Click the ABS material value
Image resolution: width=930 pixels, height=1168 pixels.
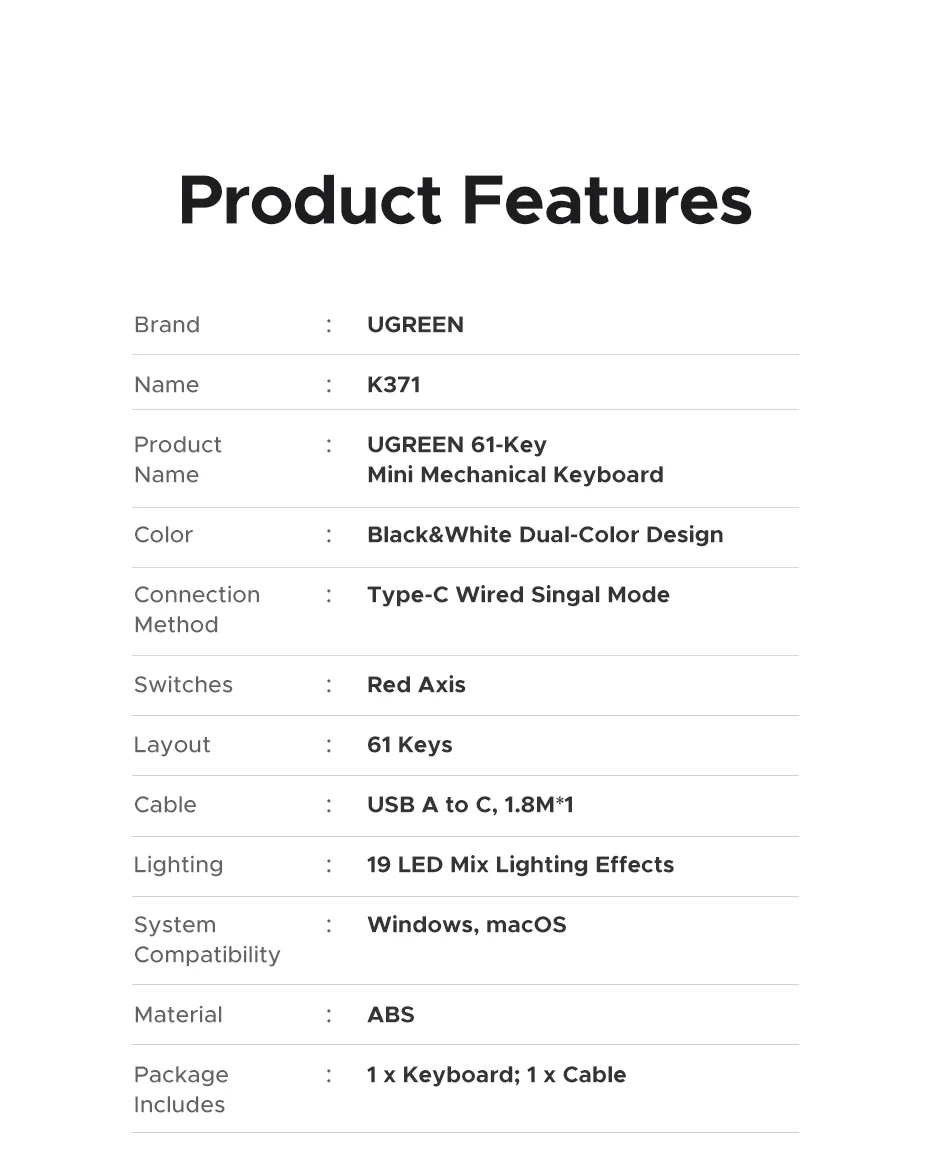coord(390,1015)
